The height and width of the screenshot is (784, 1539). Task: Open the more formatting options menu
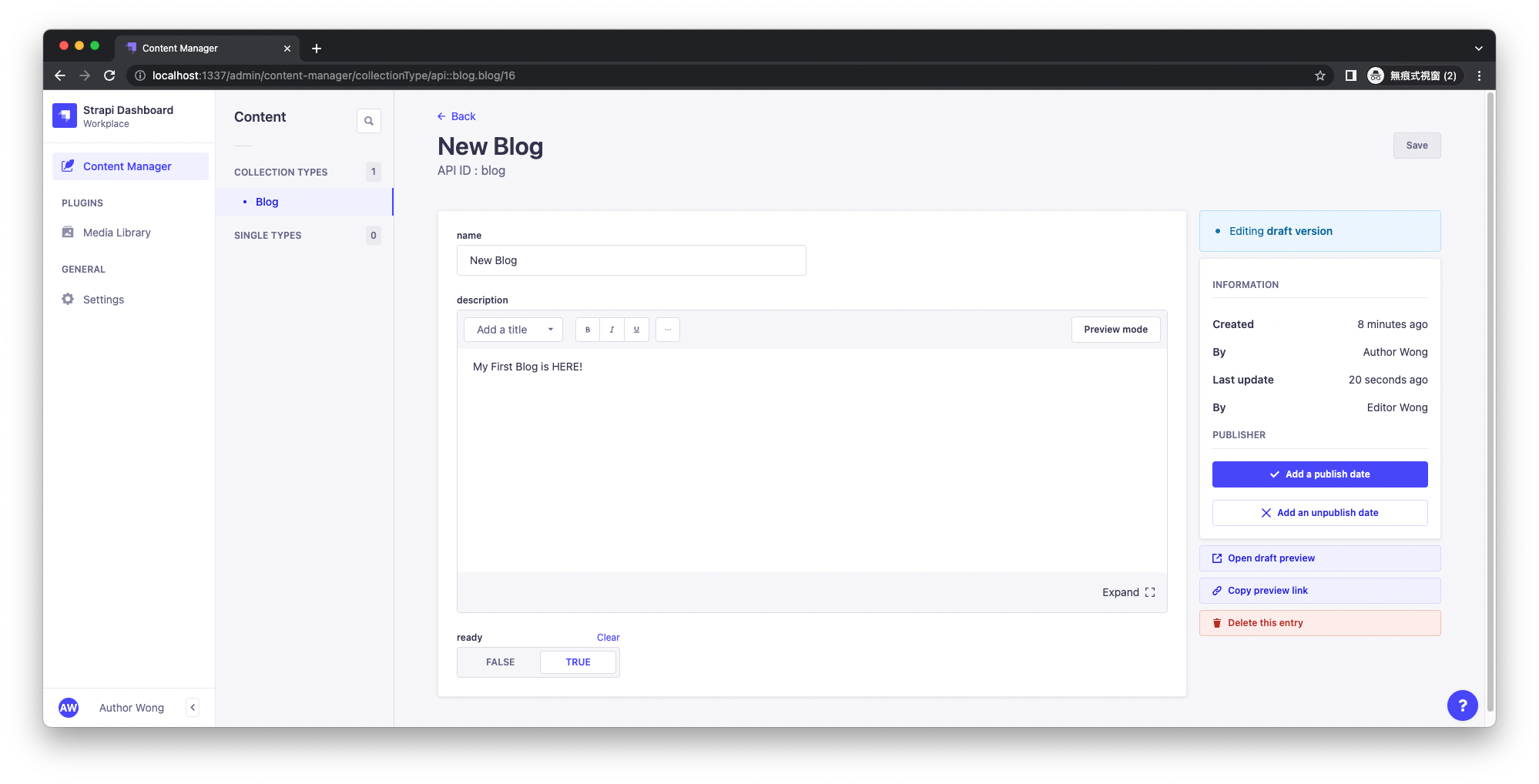point(667,330)
